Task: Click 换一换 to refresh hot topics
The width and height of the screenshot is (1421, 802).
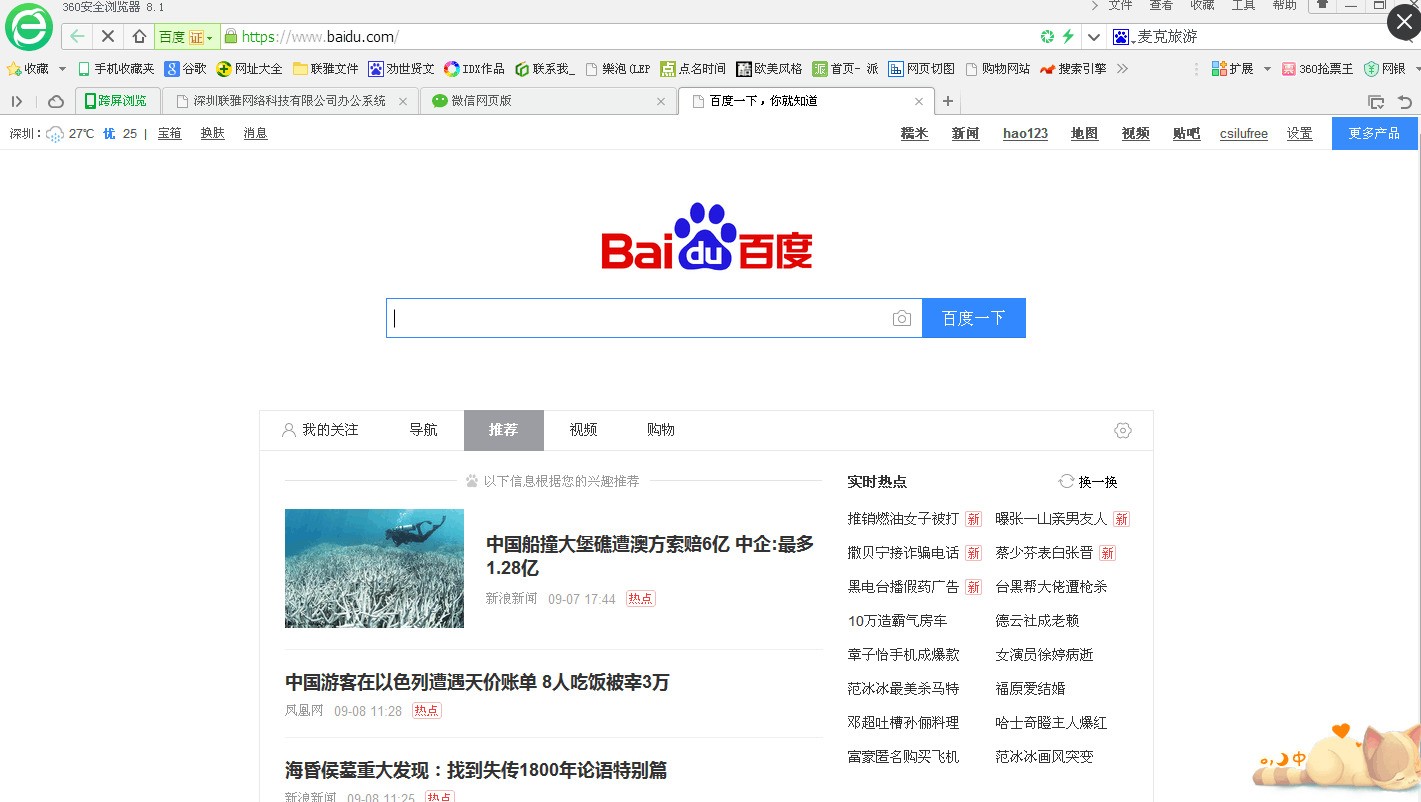Action: [x=1088, y=482]
